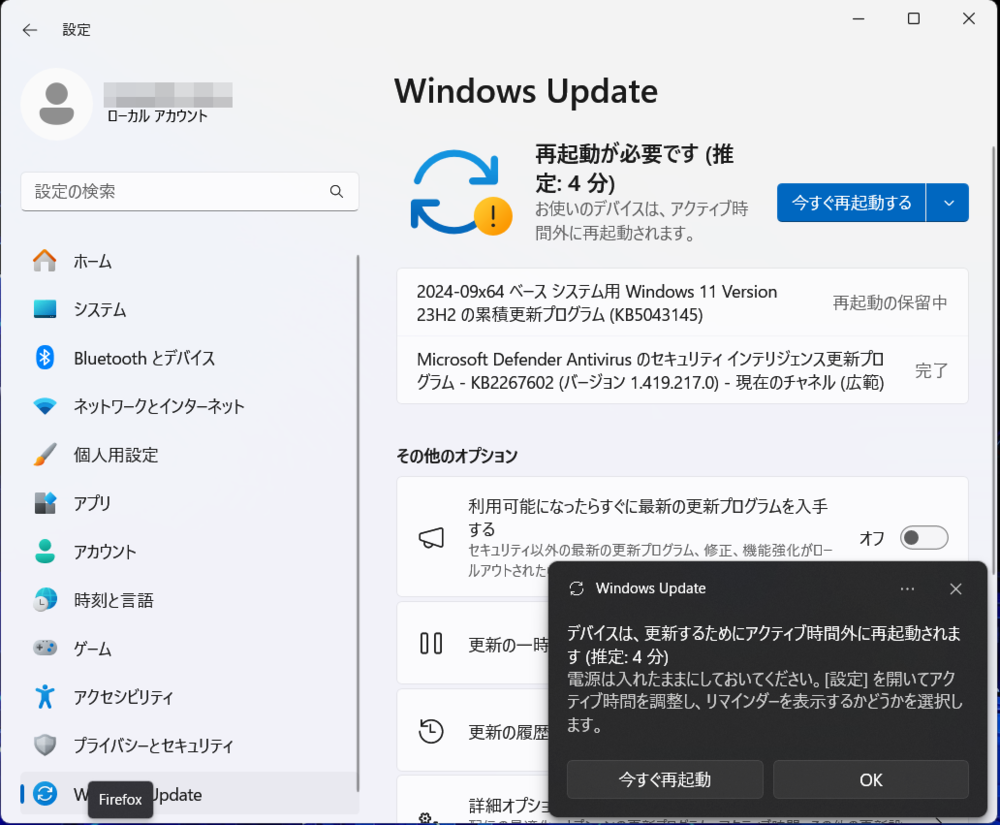1000x825 pixels.
Task: Click the Windows Update sidebar sync icon
Action: 45,794
